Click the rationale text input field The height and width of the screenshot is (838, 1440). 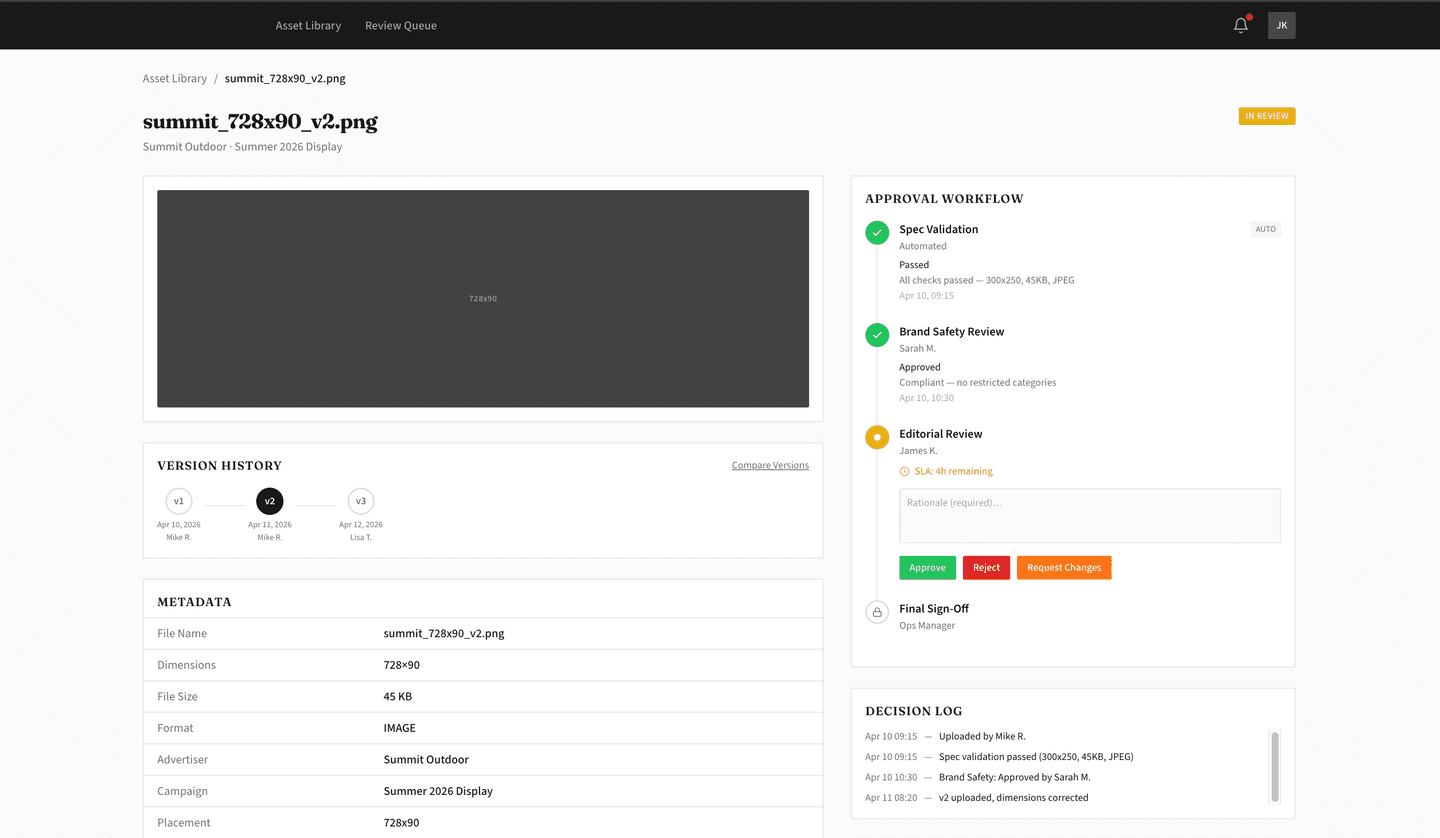(x=1089, y=515)
